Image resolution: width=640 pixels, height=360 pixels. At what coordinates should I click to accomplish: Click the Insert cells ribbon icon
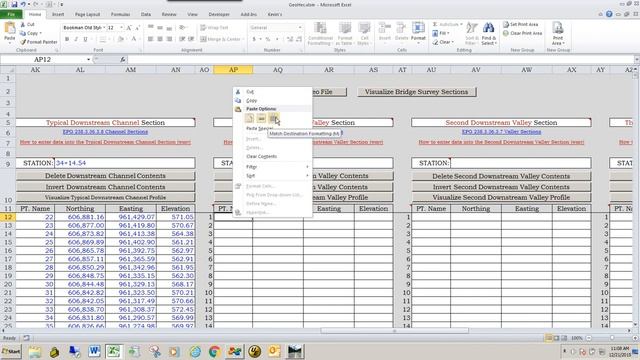point(384,28)
